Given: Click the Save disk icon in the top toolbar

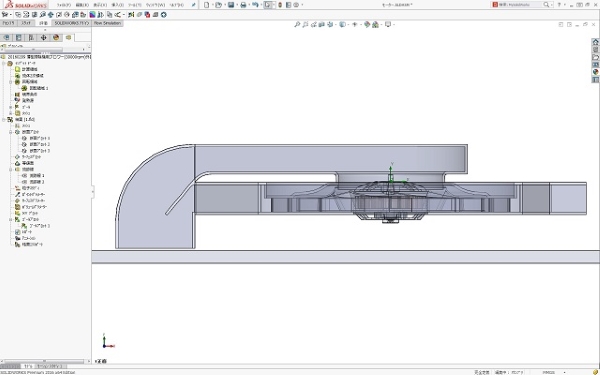Looking at the screenshot, I should tap(231, 5).
